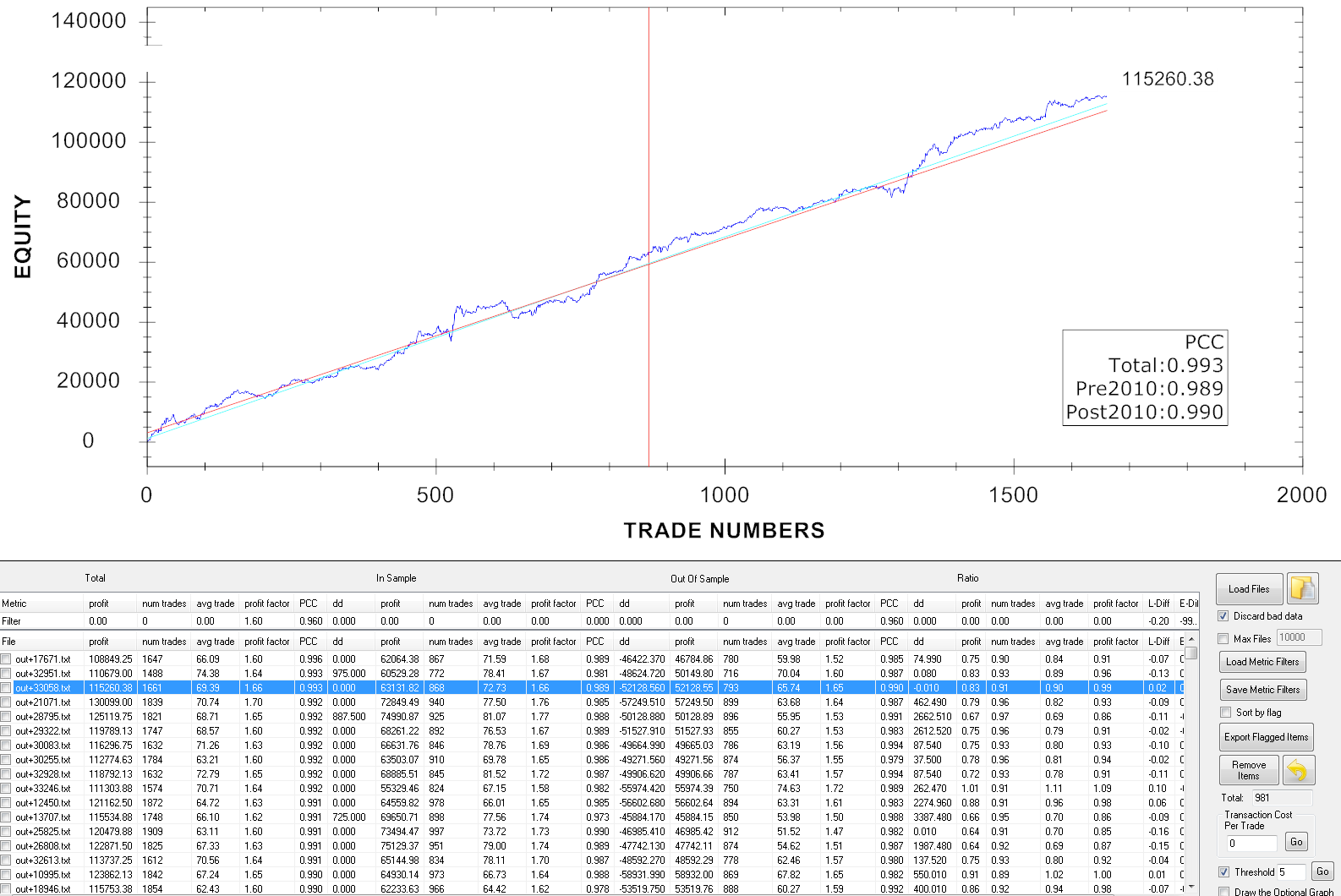This screenshot has width=1341, height=896.
Task: Sort by Out Of Sample profit in File header row
Action: (x=695, y=642)
